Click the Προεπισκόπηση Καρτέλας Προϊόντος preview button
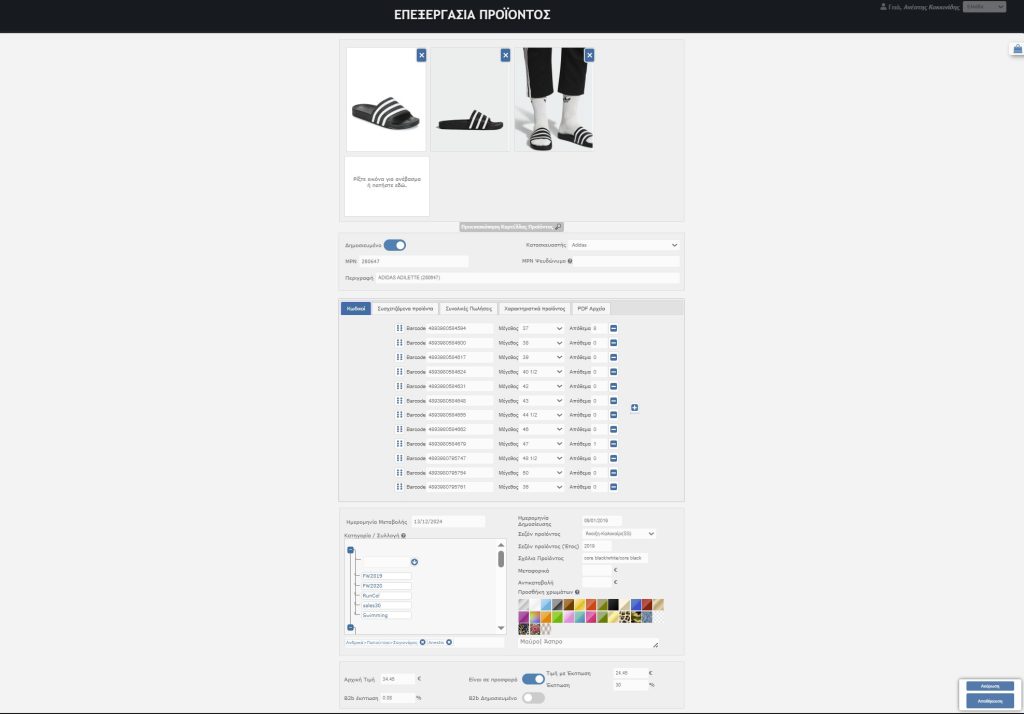This screenshot has width=1024, height=714. click(x=511, y=227)
